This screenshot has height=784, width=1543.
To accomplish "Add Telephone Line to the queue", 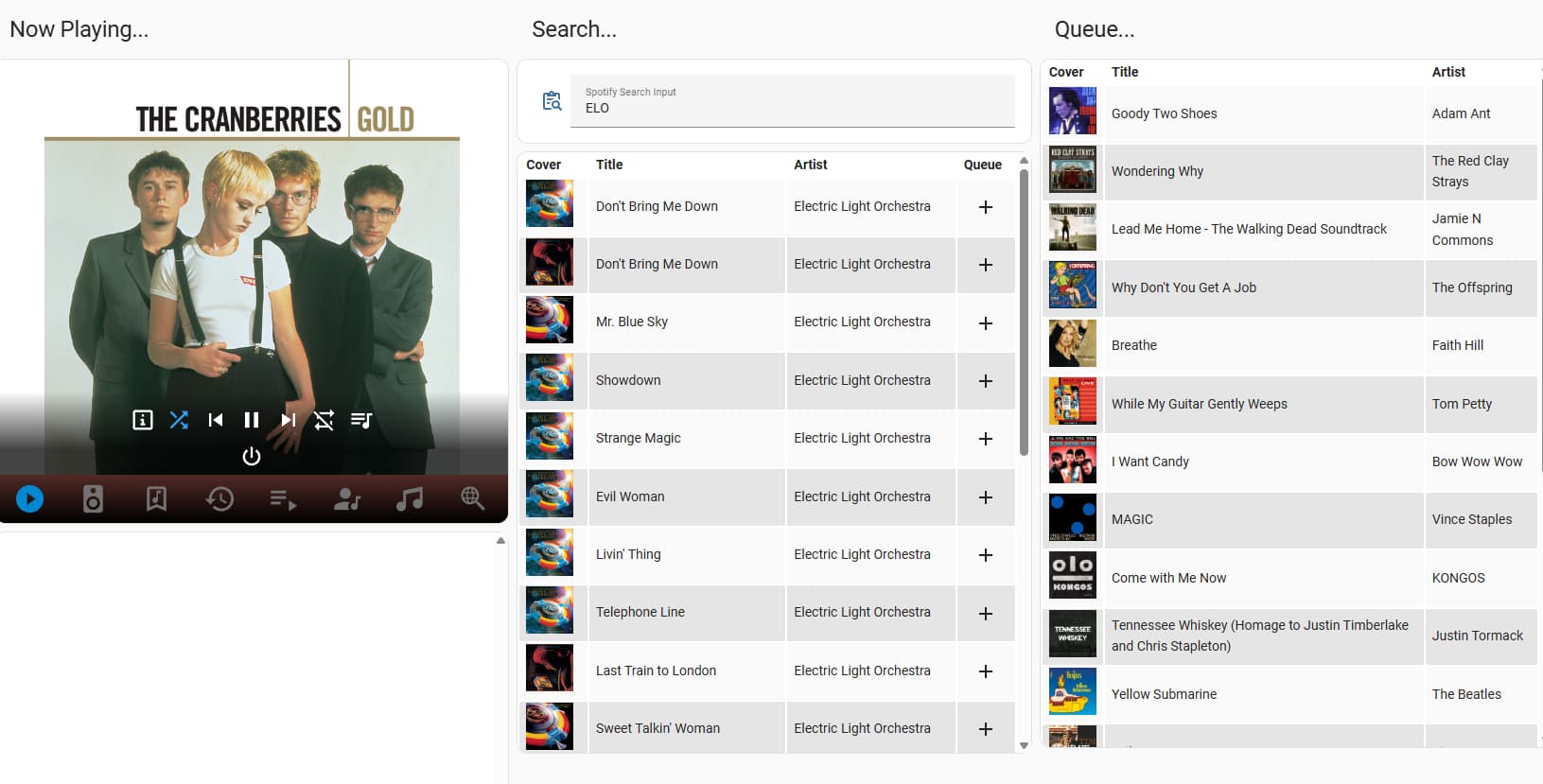I will (x=986, y=614).
